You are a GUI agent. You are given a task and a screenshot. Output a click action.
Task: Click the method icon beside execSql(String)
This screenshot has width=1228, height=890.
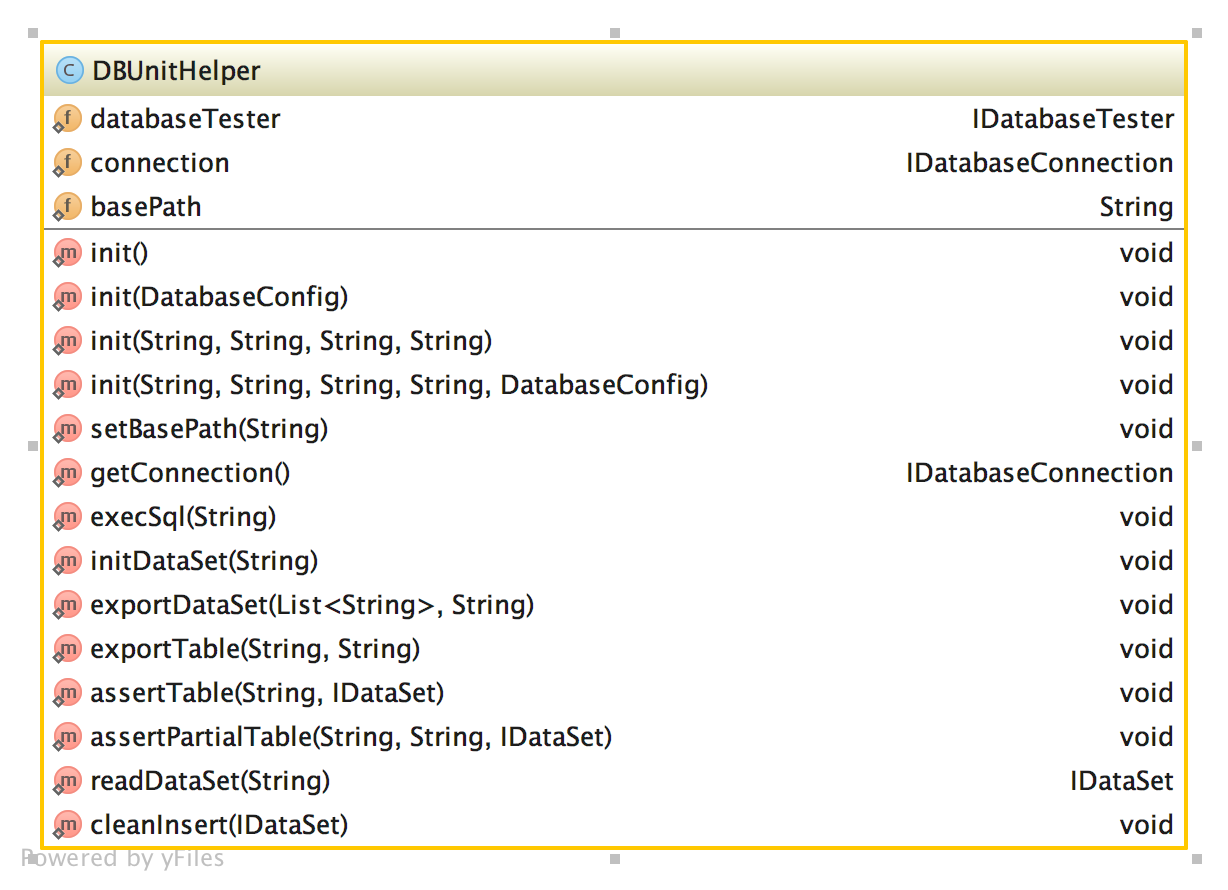[67, 517]
